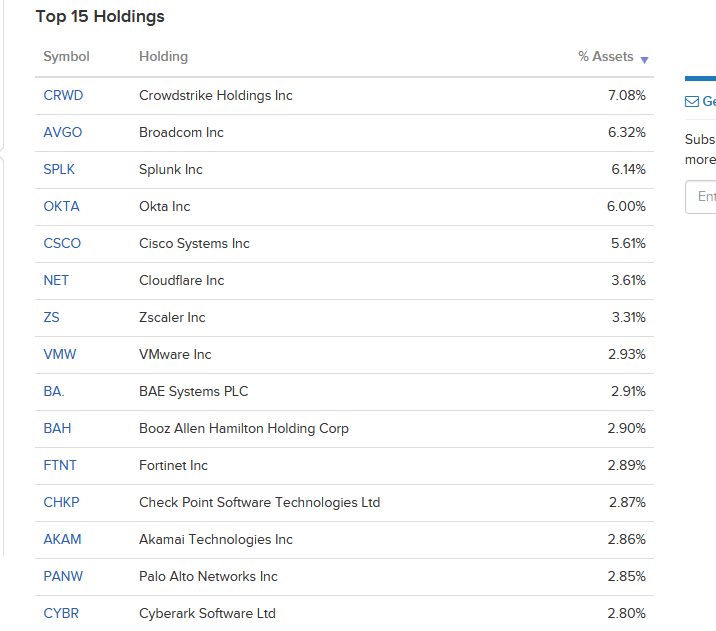716x631 pixels.
Task: Select Palo Alto Networks Inc holding name
Action: (x=208, y=576)
